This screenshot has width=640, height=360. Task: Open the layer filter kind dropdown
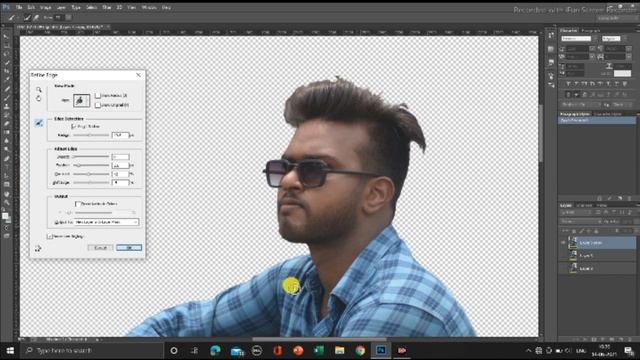coord(575,212)
